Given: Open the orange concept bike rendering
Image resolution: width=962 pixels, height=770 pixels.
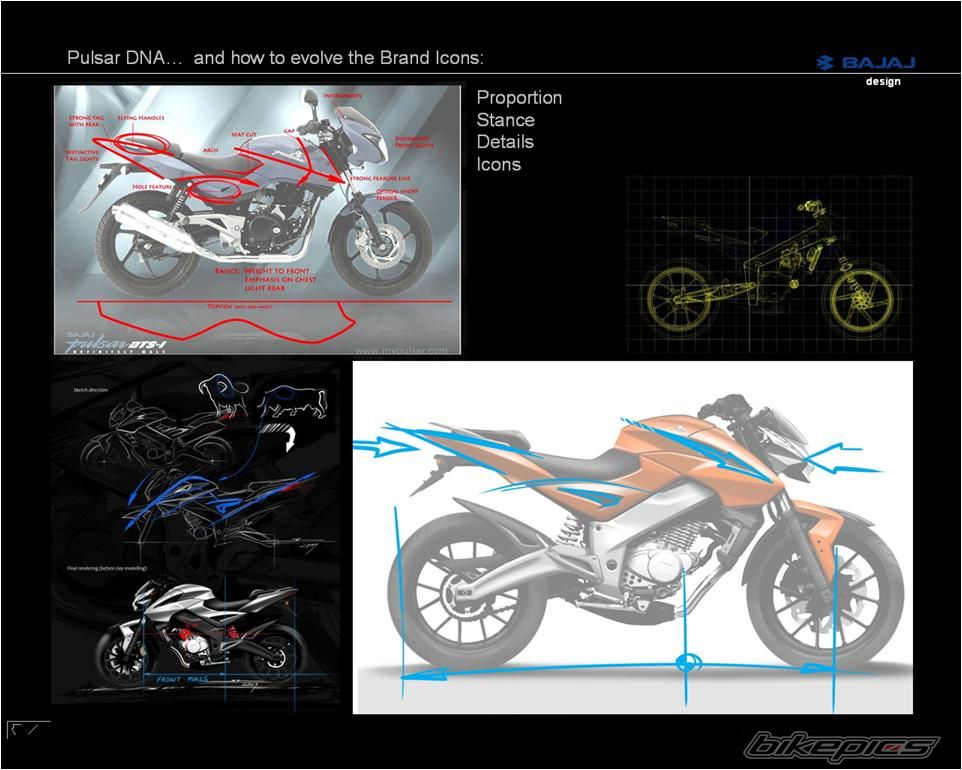Looking at the screenshot, I should pyautogui.click(x=633, y=537).
